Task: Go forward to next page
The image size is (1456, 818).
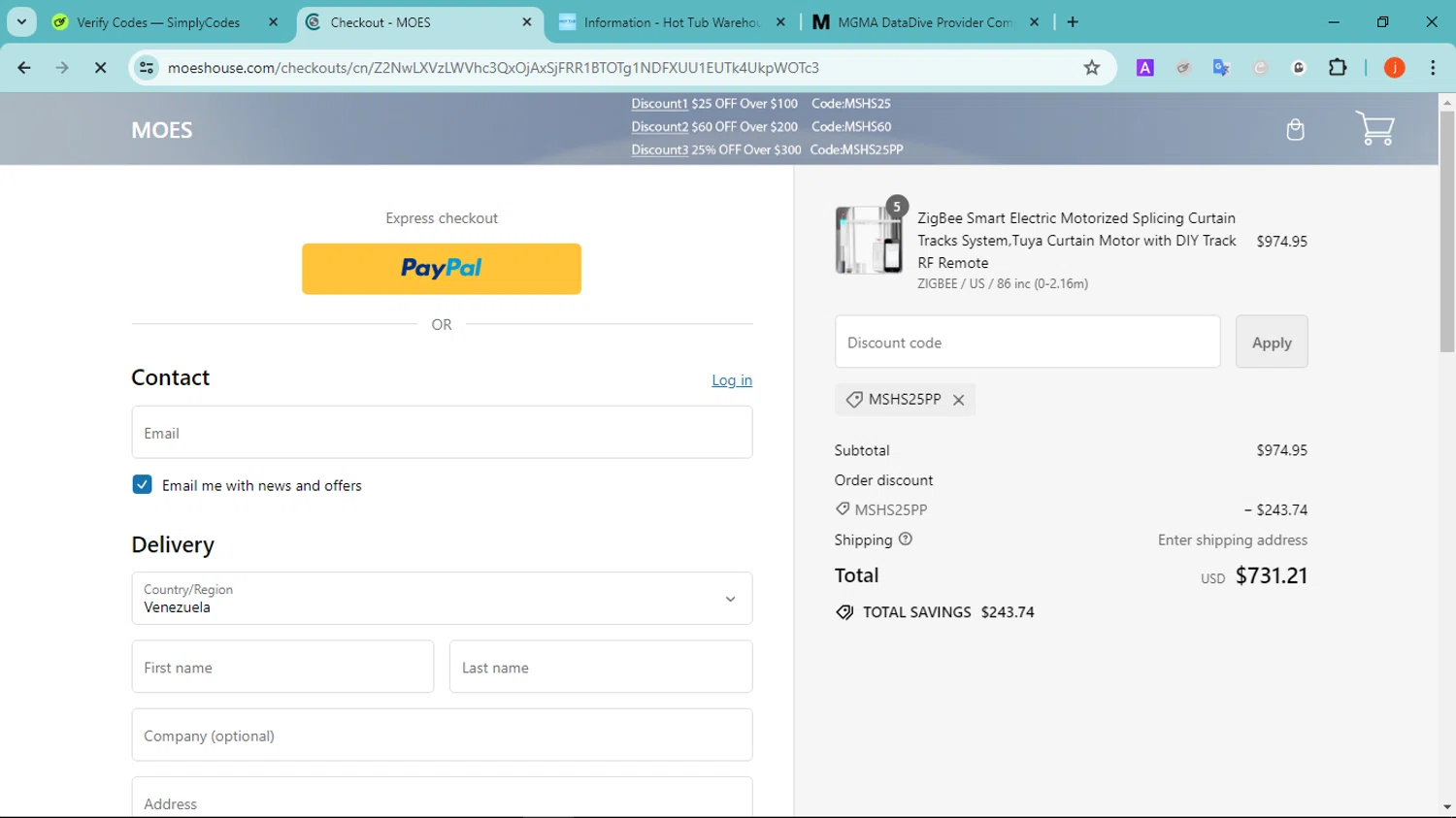Action: [x=62, y=68]
